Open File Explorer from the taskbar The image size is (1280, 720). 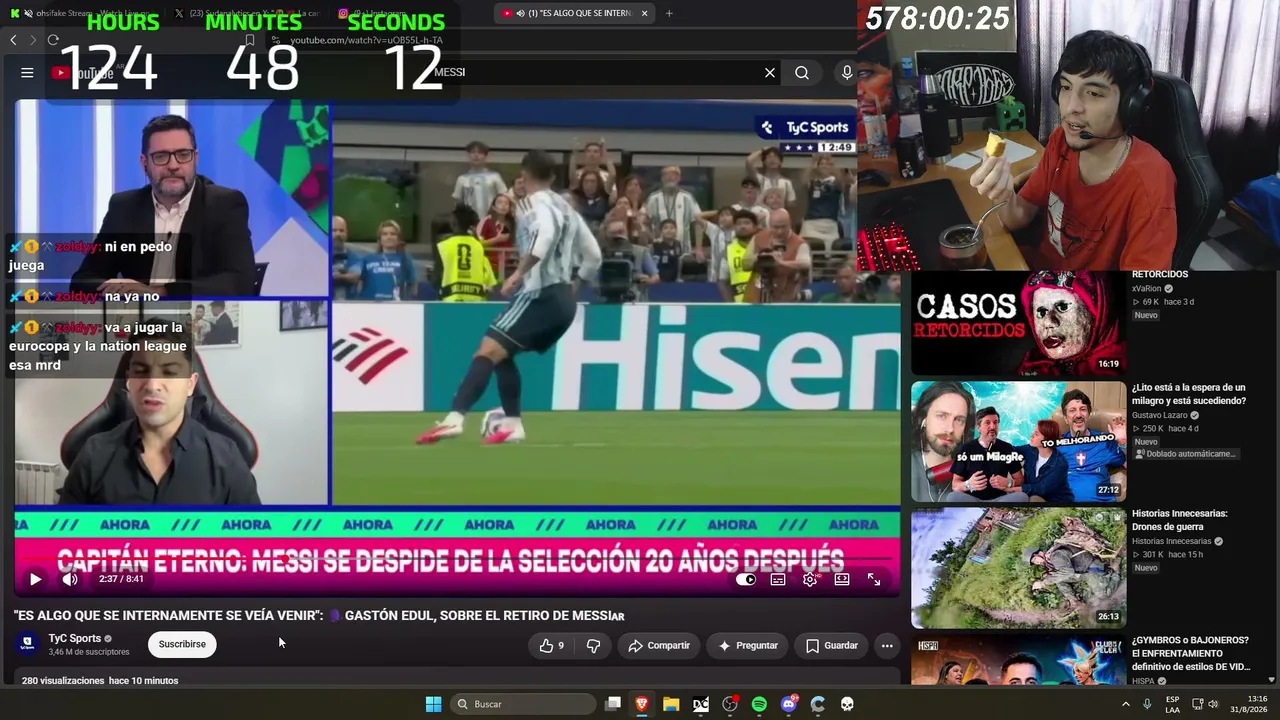(x=671, y=704)
